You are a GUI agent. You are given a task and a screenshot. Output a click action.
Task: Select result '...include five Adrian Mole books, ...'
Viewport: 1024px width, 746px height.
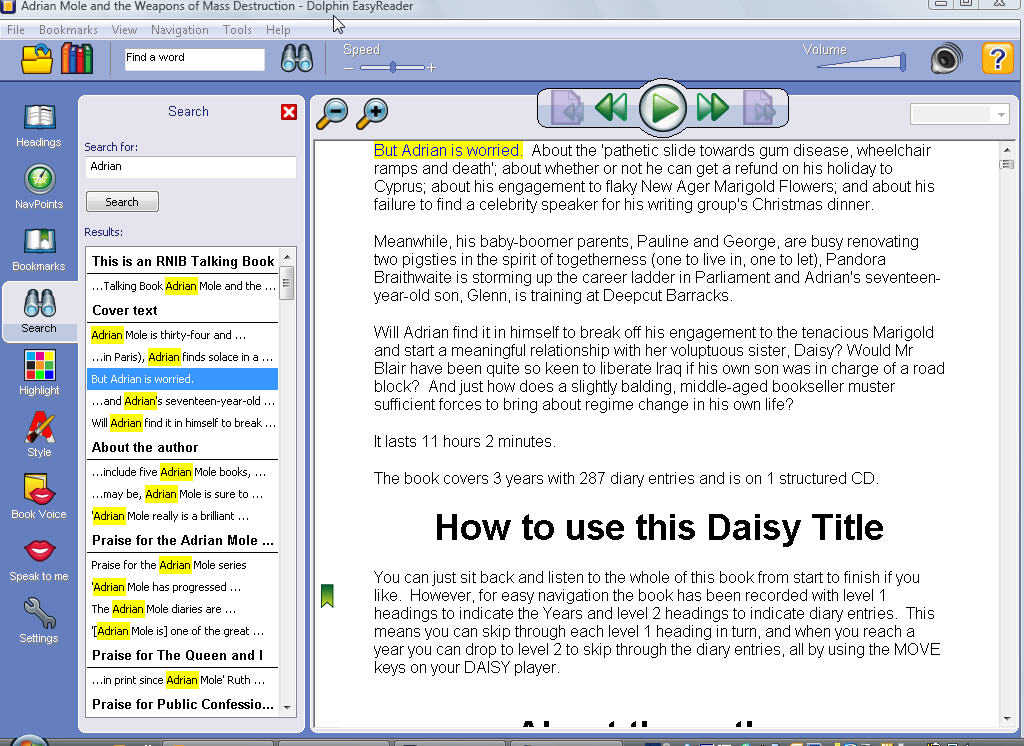(x=183, y=472)
